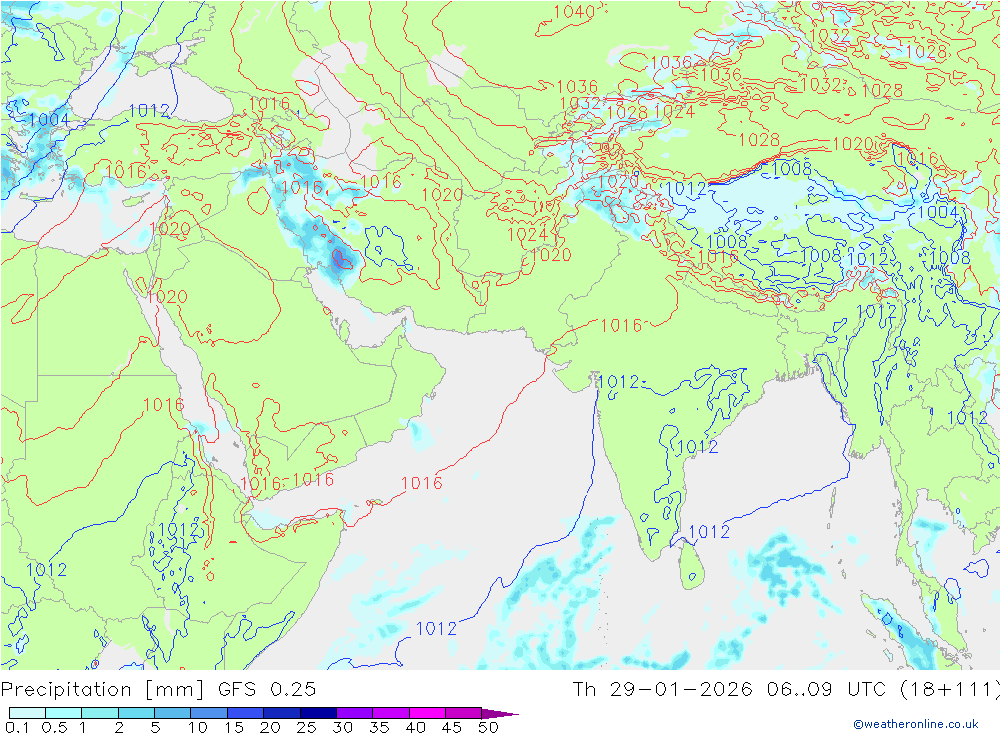Click the "Precipitation [mm]" title text

click(102, 690)
